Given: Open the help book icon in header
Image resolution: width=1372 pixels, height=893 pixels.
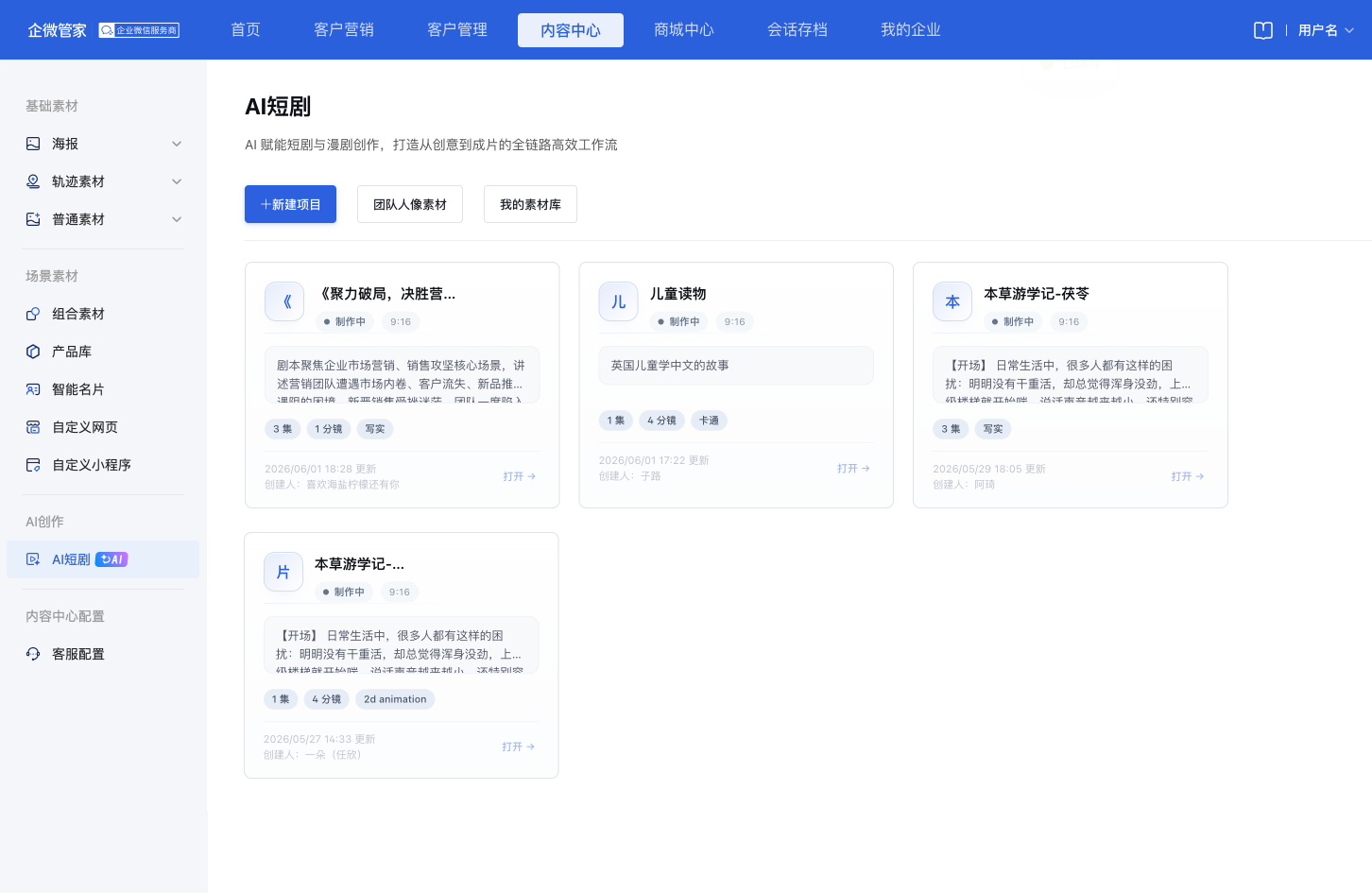Looking at the screenshot, I should [x=1263, y=30].
